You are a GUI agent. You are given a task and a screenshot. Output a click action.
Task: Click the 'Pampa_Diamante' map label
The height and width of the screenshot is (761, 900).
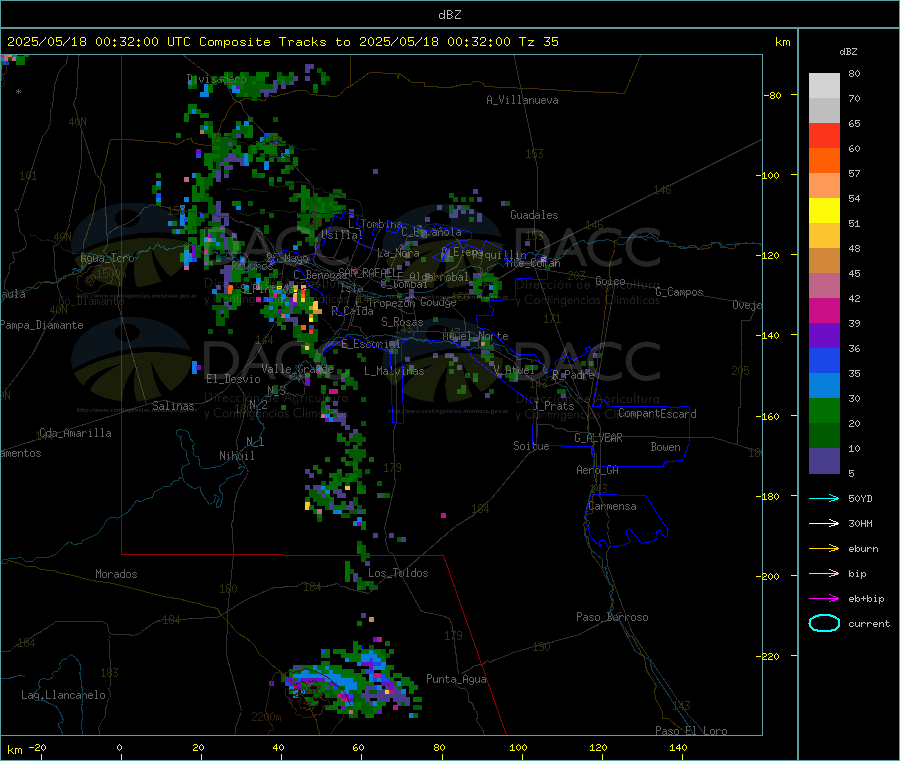(42, 325)
